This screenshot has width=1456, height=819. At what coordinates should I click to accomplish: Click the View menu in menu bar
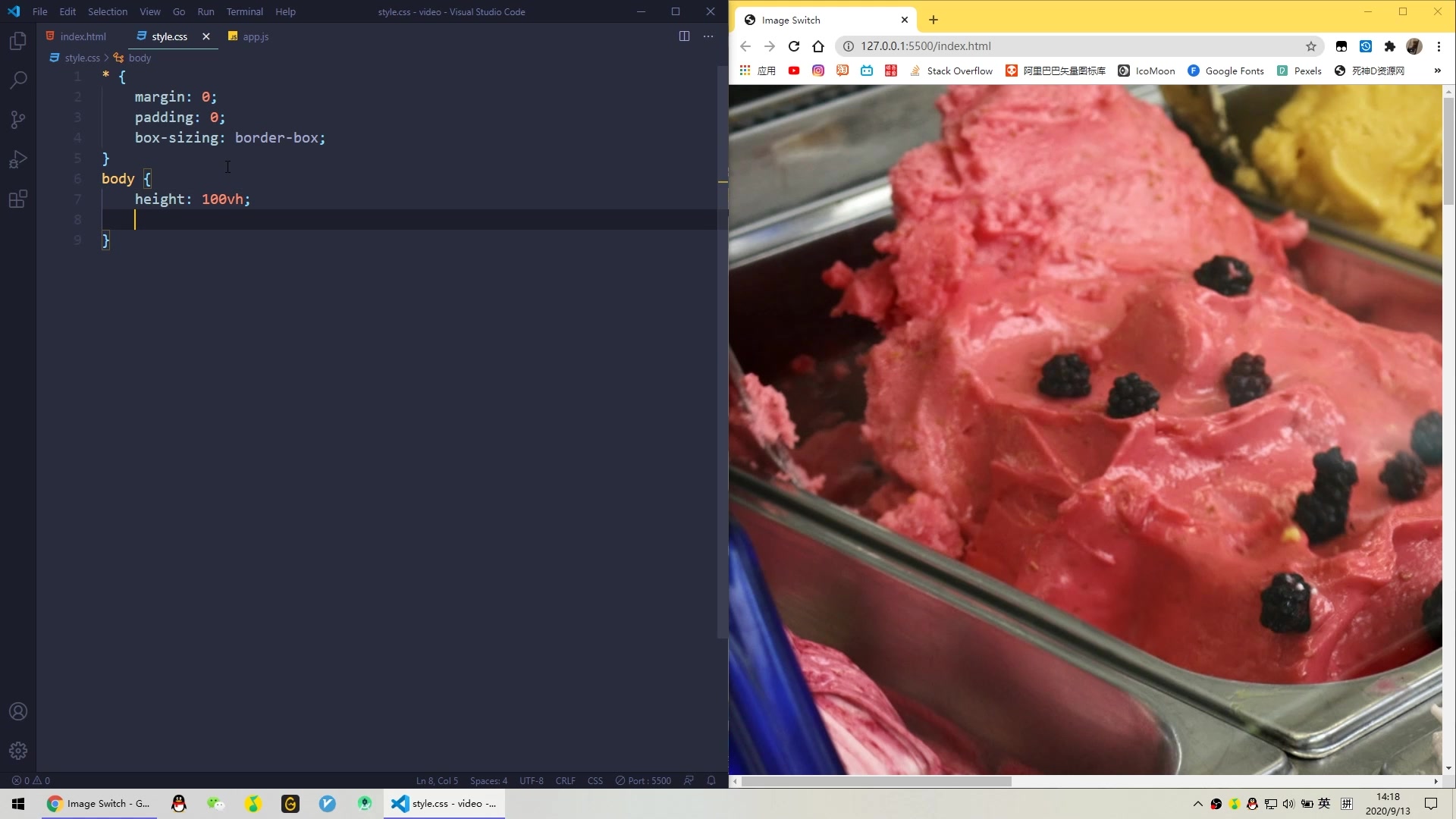tap(150, 11)
